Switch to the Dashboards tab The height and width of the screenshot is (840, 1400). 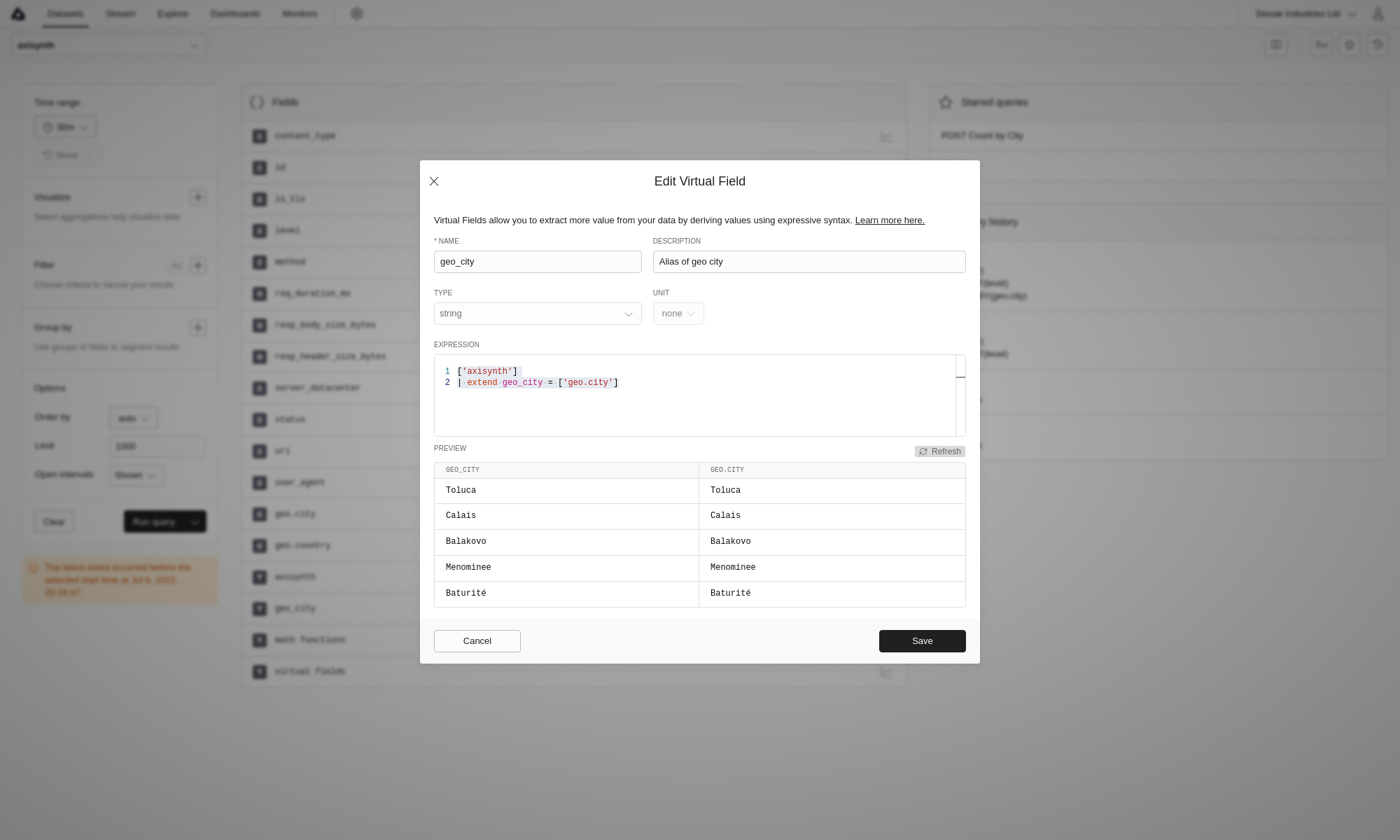235,14
